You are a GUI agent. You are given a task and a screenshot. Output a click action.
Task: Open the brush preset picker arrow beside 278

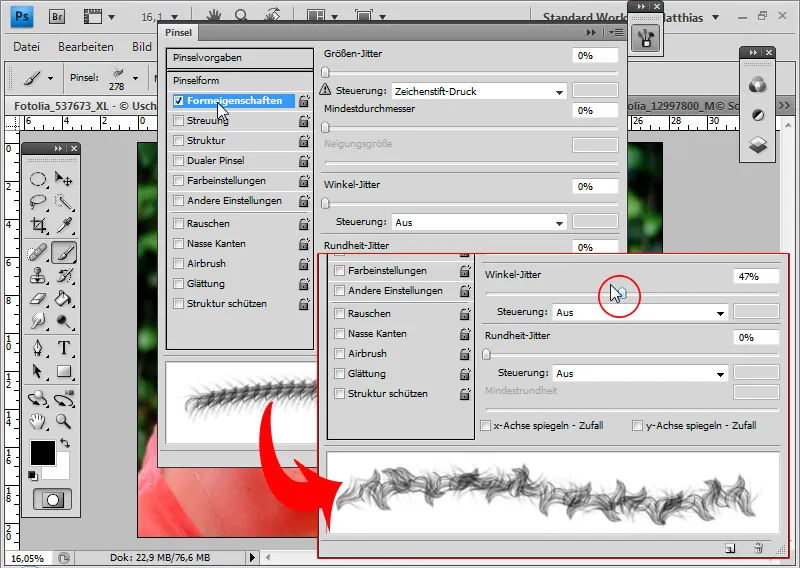(x=135, y=79)
